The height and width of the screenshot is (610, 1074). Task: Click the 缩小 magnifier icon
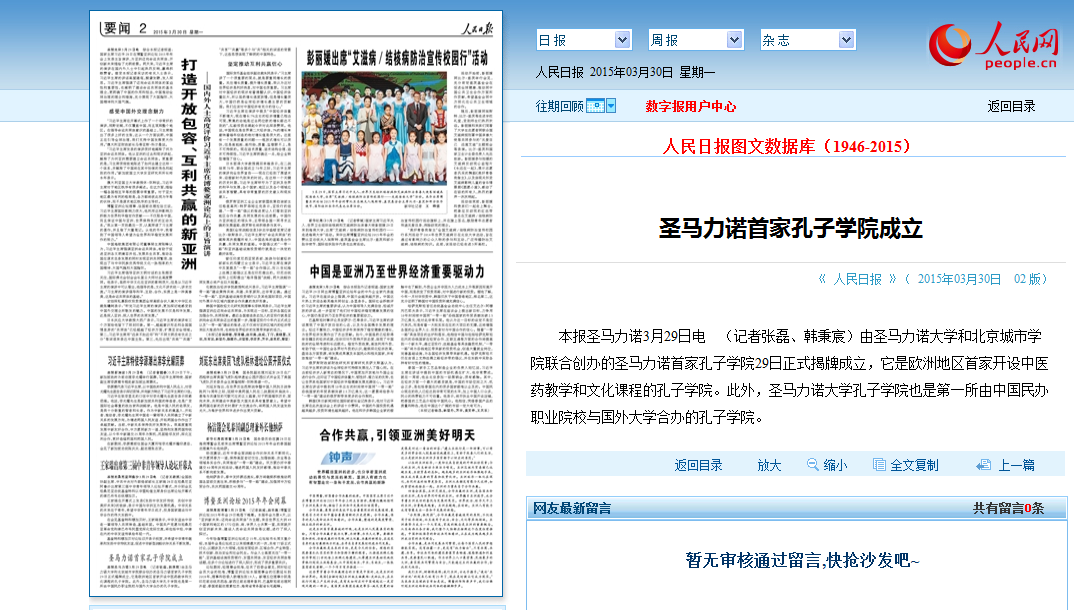click(x=812, y=464)
